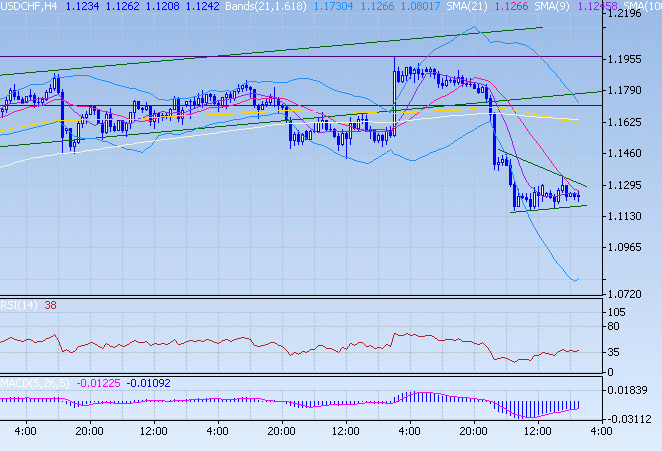Click the 1.1955 price axis label
Image resolution: width=662 pixels, height=451 pixels.
pos(625,59)
